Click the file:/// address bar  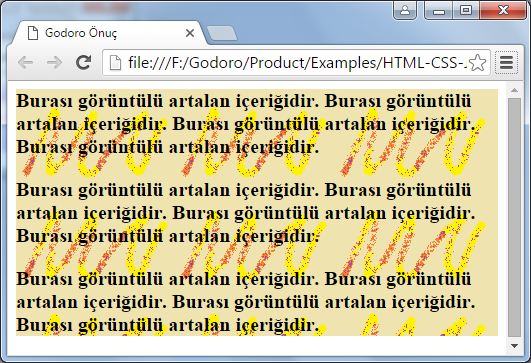296,63
